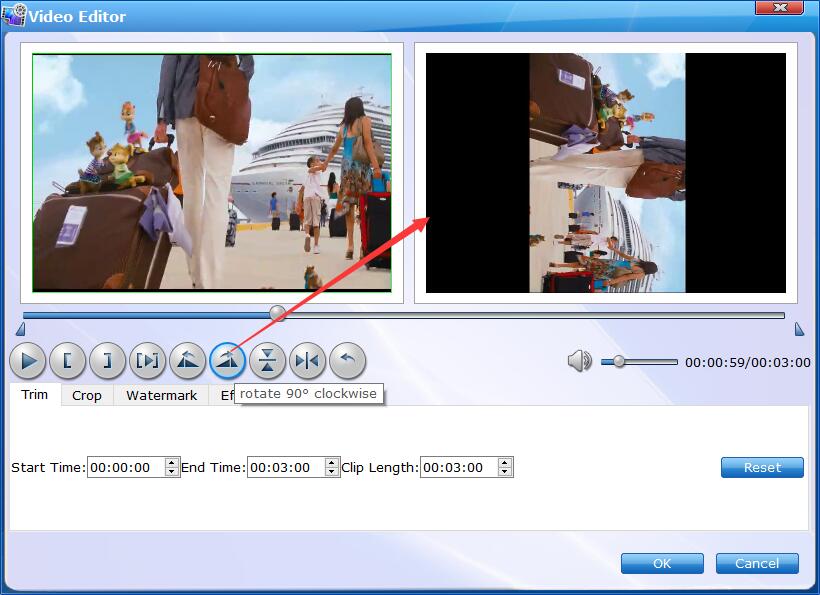Viewport: 820px width, 595px height.
Task: Set trim start with left bracket icon
Action: [68, 360]
